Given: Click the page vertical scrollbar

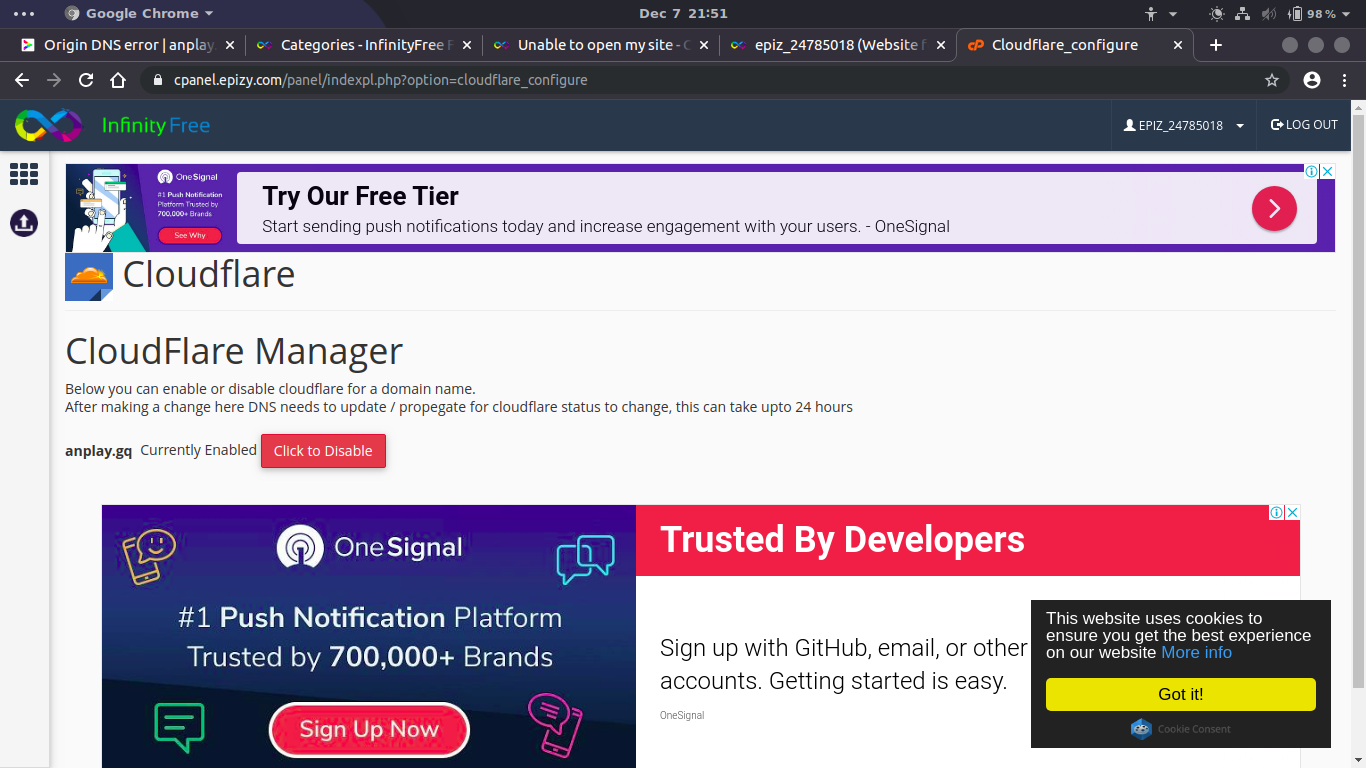Looking at the screenshot, I should (x=1358, y=400).
